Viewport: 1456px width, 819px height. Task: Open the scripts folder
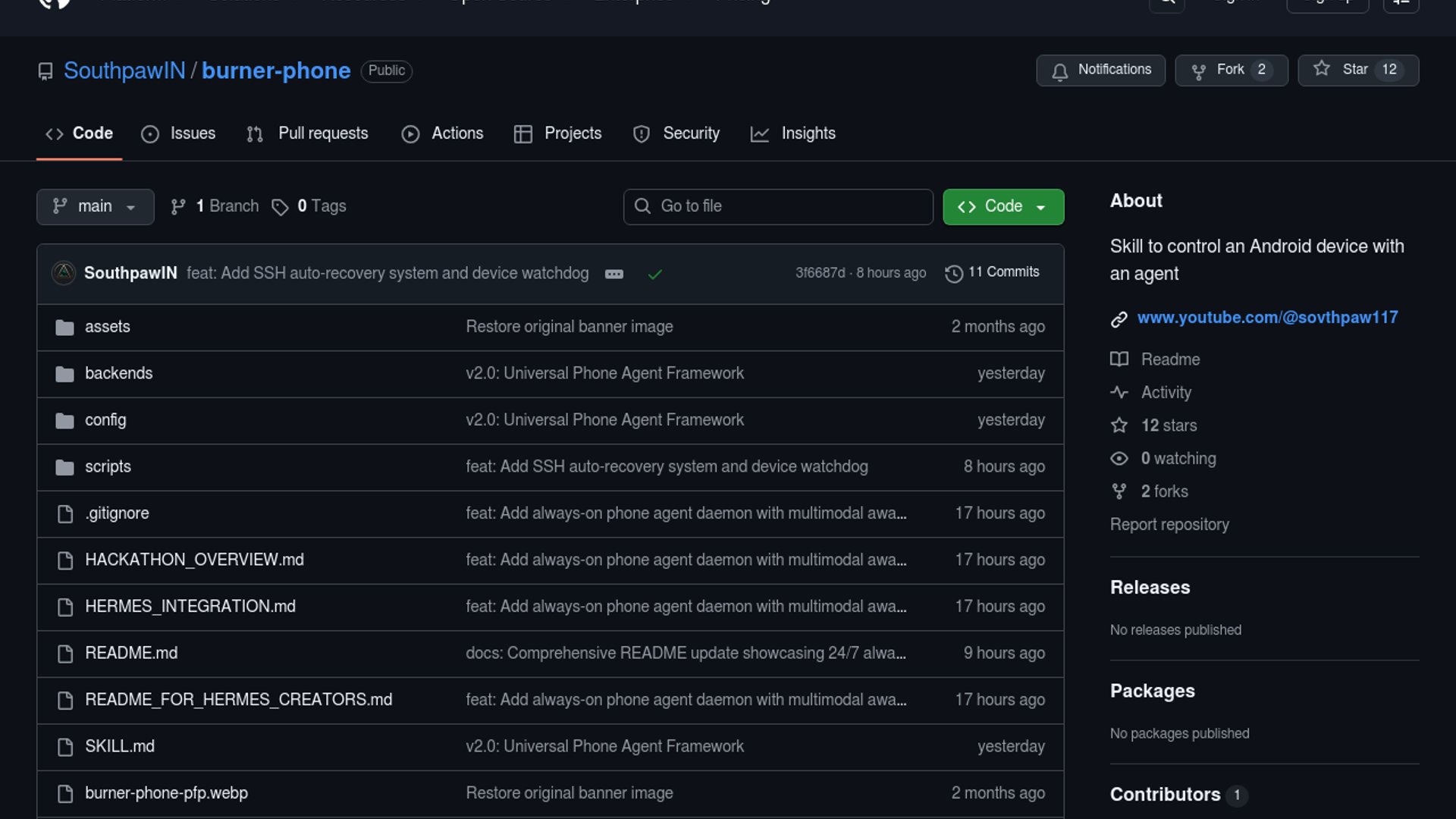tap(108, 466)
